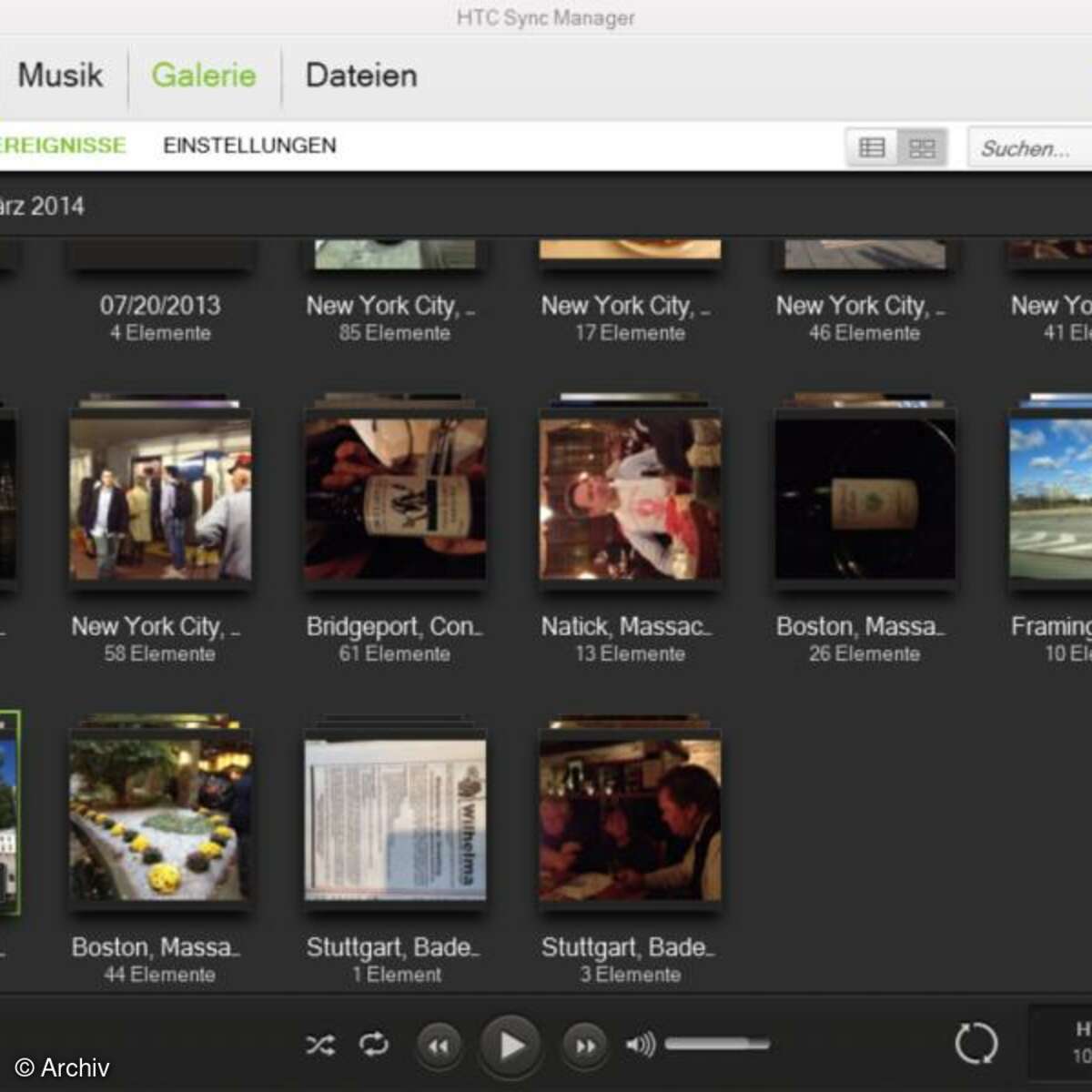The image size is (1092, 1092).
Task: Open the Dateien tab
Action: click(361, 76)
